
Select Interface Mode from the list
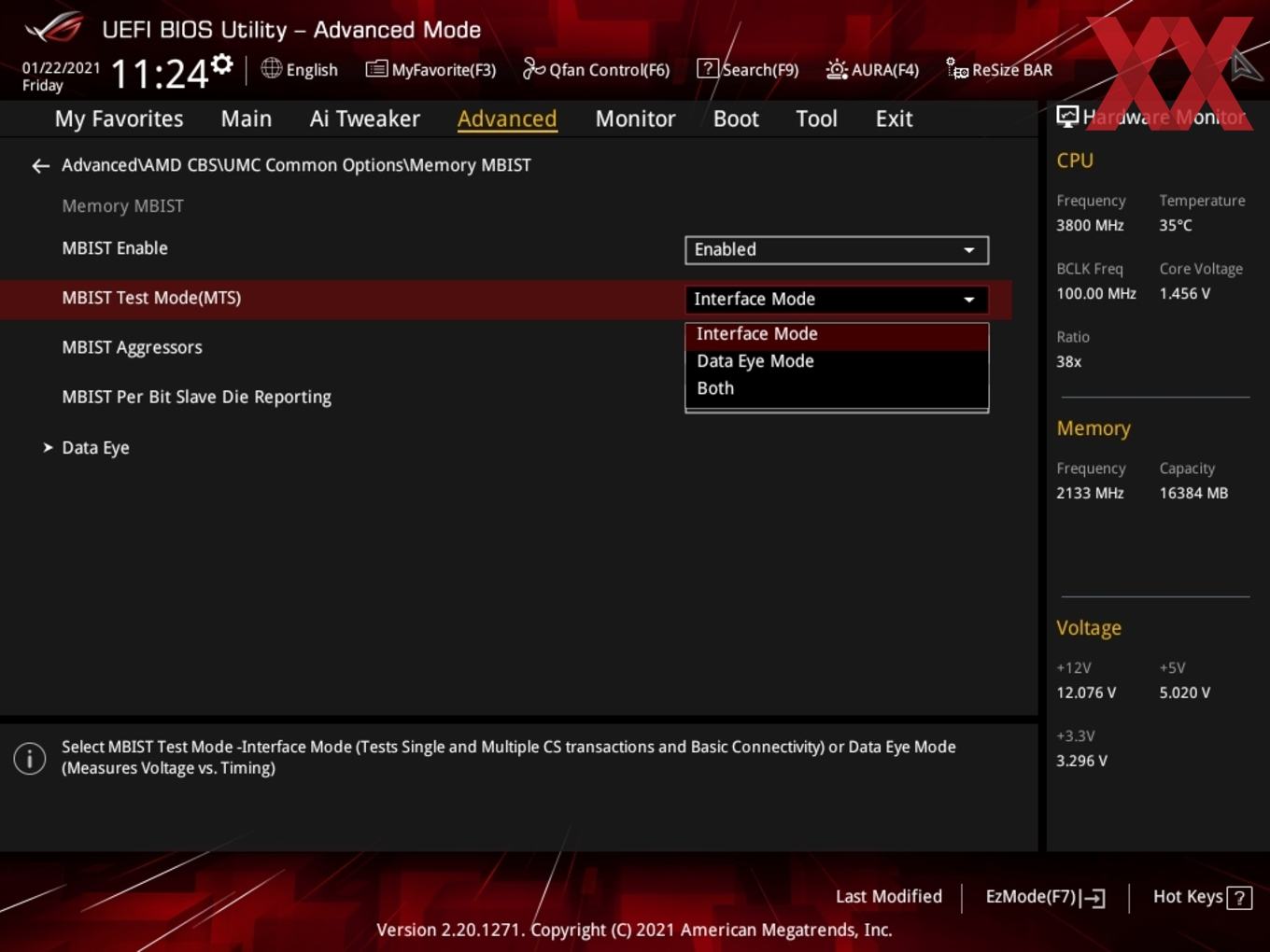click(x=837, y=334)
